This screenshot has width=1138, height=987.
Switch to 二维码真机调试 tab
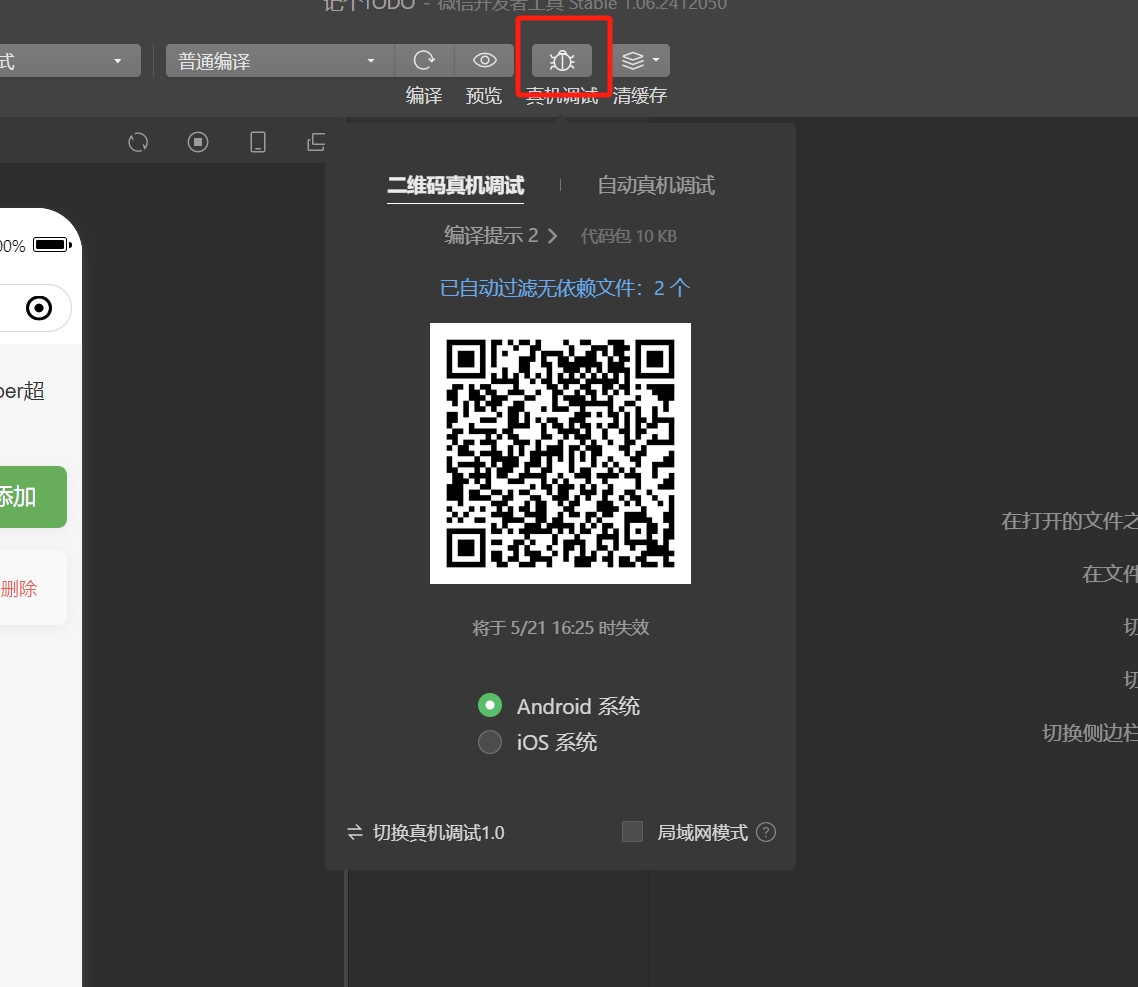pyautogui.click(x=456, y=186)
